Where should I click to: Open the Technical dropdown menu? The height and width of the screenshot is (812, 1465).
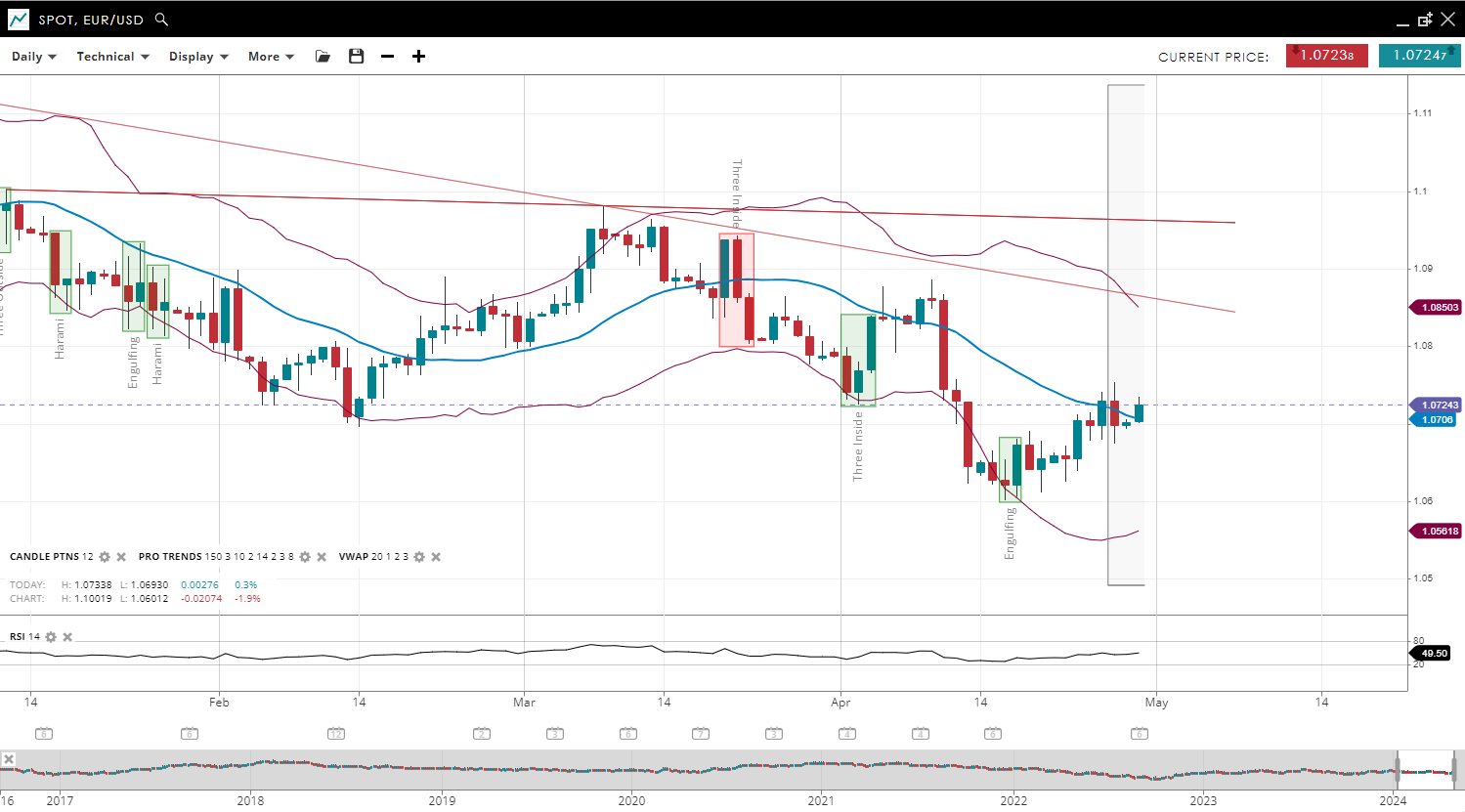pyautogui.click(x=112, y=57)
